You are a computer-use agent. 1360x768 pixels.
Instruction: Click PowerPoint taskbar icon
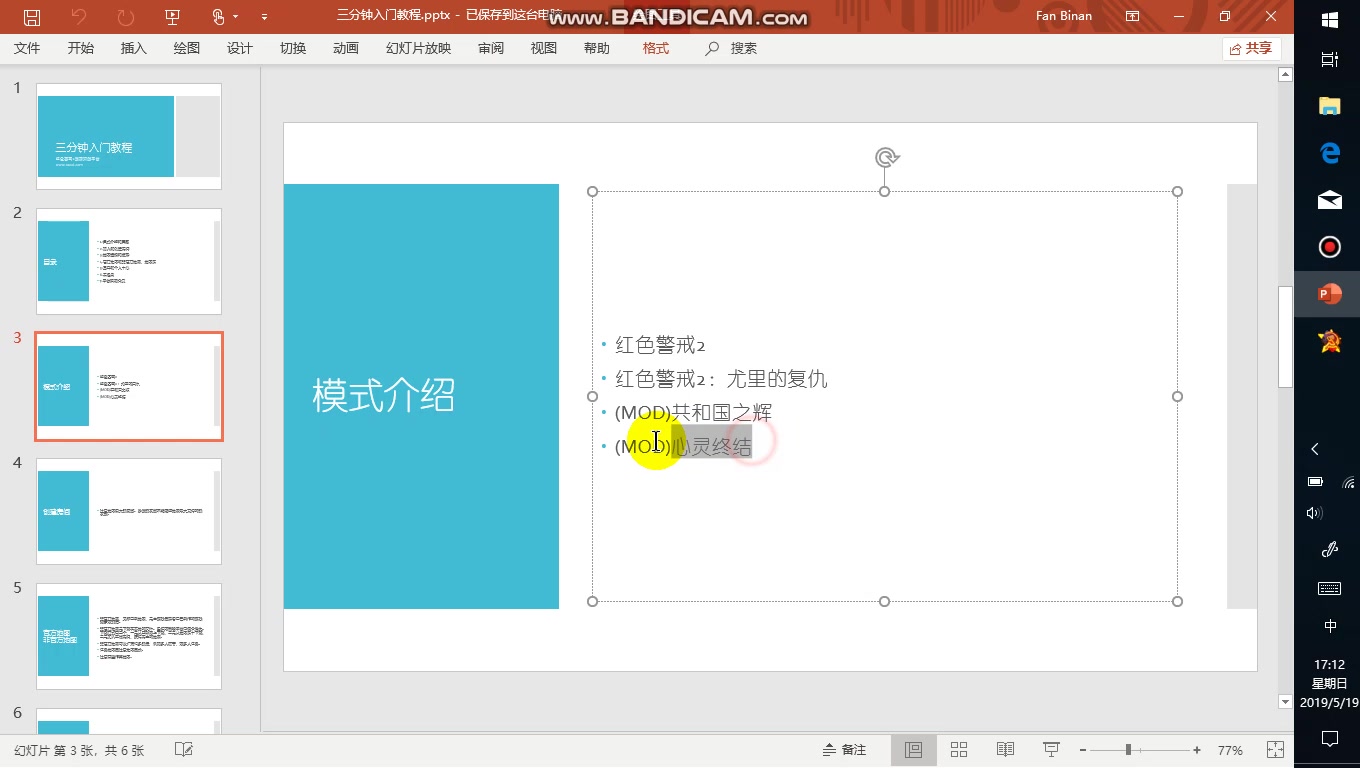click(1329, 294)
